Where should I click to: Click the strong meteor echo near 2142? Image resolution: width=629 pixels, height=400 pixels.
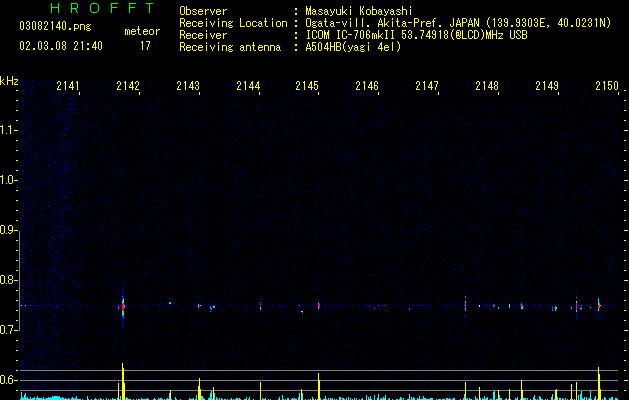[x=123, y=307]
